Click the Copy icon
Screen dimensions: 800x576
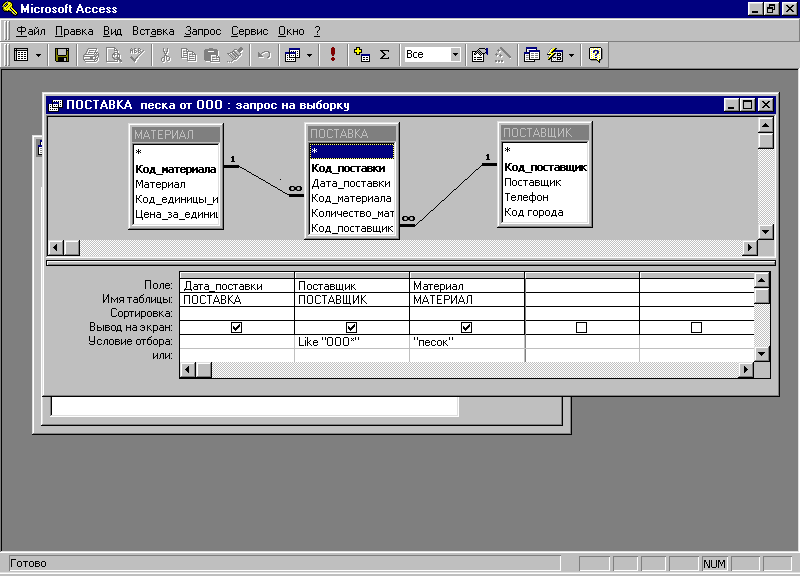click(x=189, y=55)
